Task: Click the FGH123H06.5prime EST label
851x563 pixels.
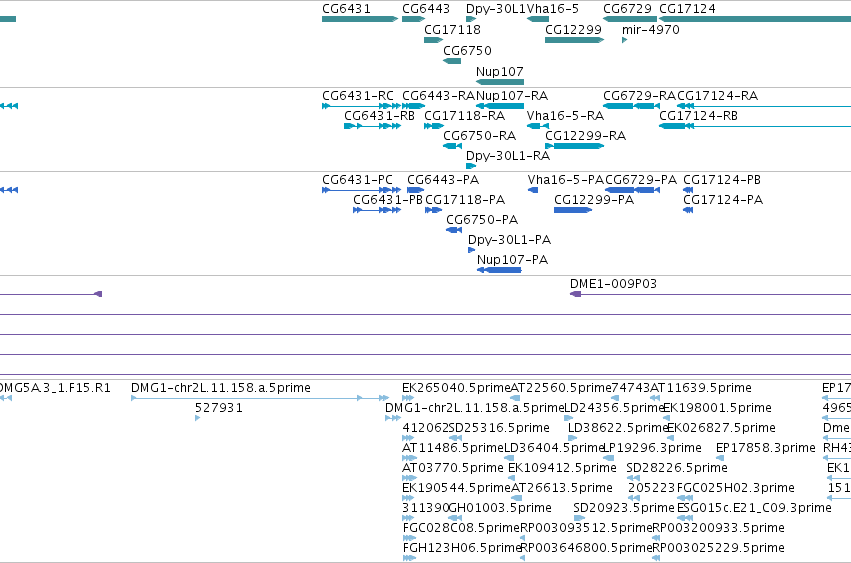Action: pos(462,548)
